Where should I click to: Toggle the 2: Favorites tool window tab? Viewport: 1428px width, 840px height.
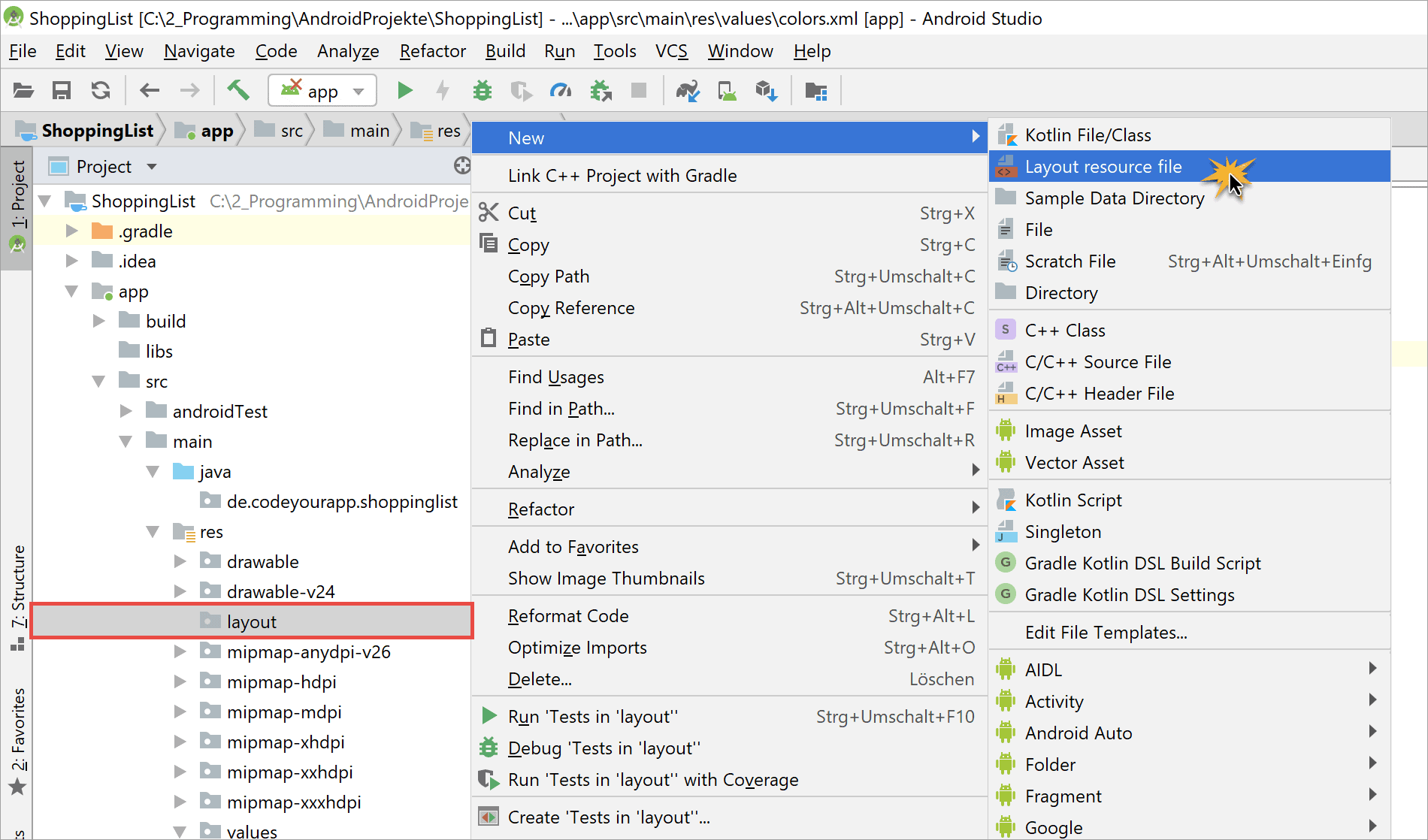tap(17, 740)
